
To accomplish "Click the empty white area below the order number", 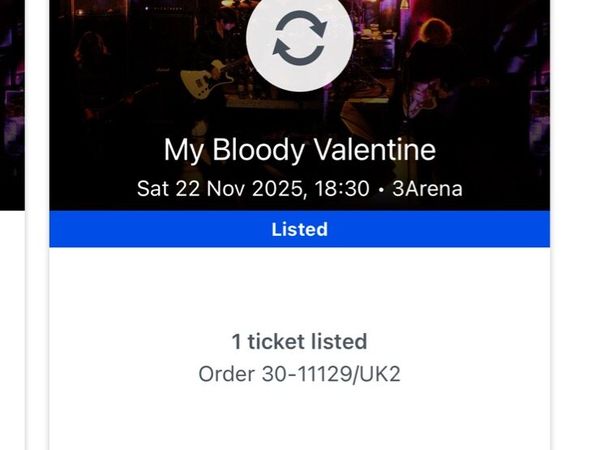I will pyautogui.click(x=299, y=420).
